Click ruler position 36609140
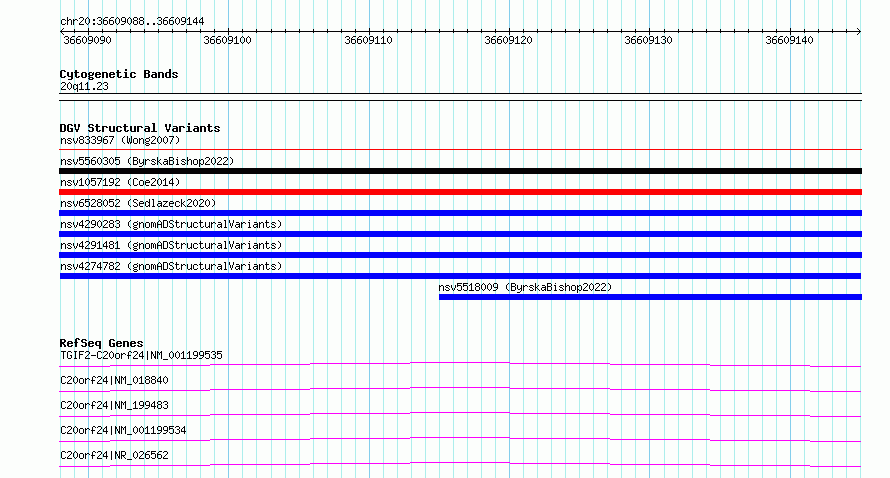This screenshot has width=890, height=478. [790, 40]
